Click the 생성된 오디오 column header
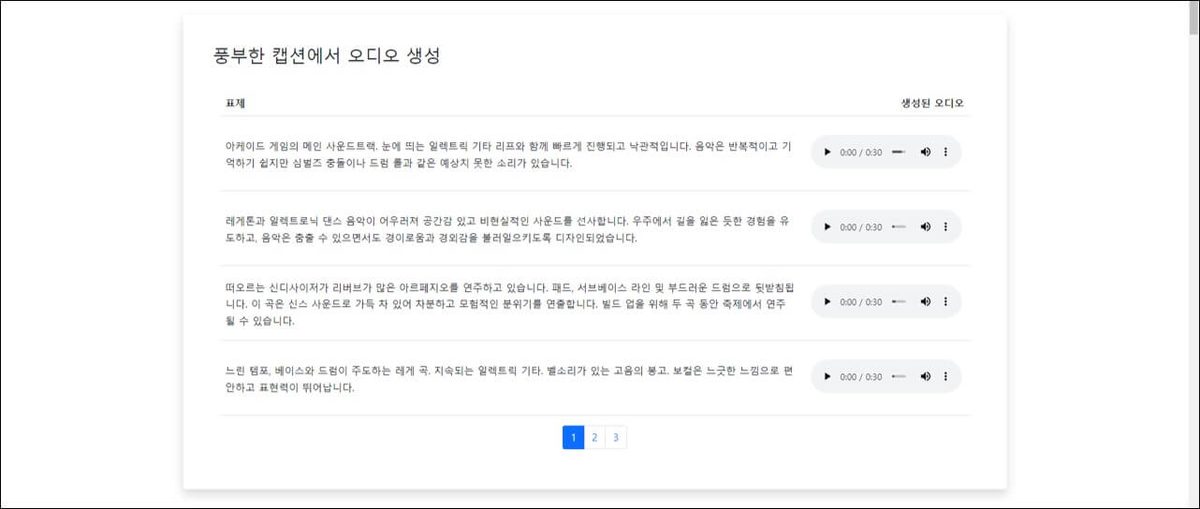The image size is (1200, 509). (932, 103)
